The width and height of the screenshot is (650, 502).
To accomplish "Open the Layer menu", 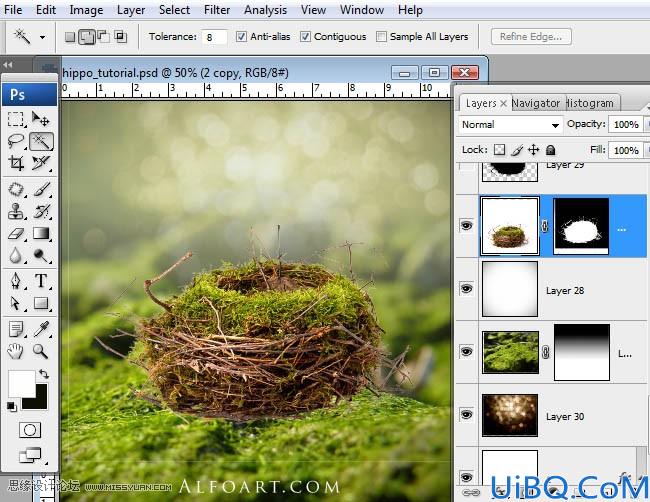I will pos(131,10).
